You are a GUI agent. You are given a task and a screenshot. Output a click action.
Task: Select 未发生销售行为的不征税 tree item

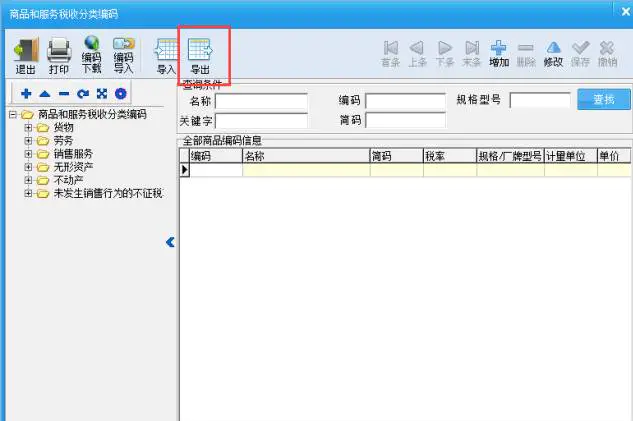(107, 194)
